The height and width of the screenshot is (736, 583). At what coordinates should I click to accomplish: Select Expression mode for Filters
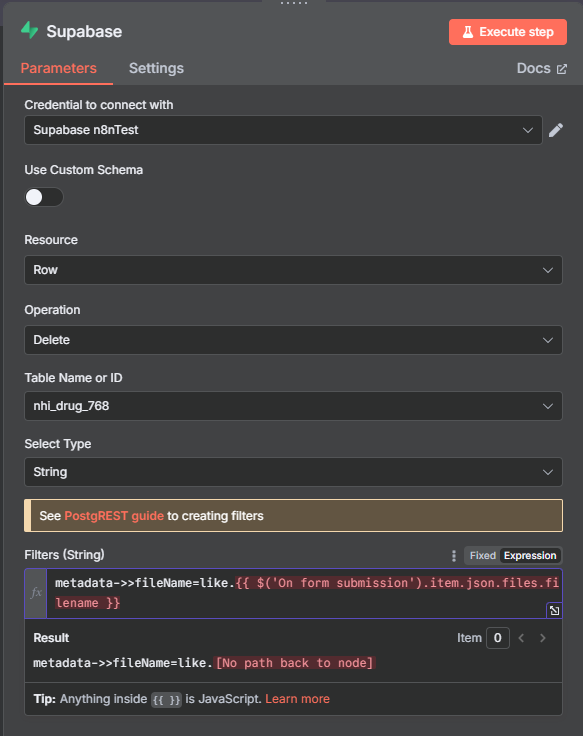click(530, 556)
